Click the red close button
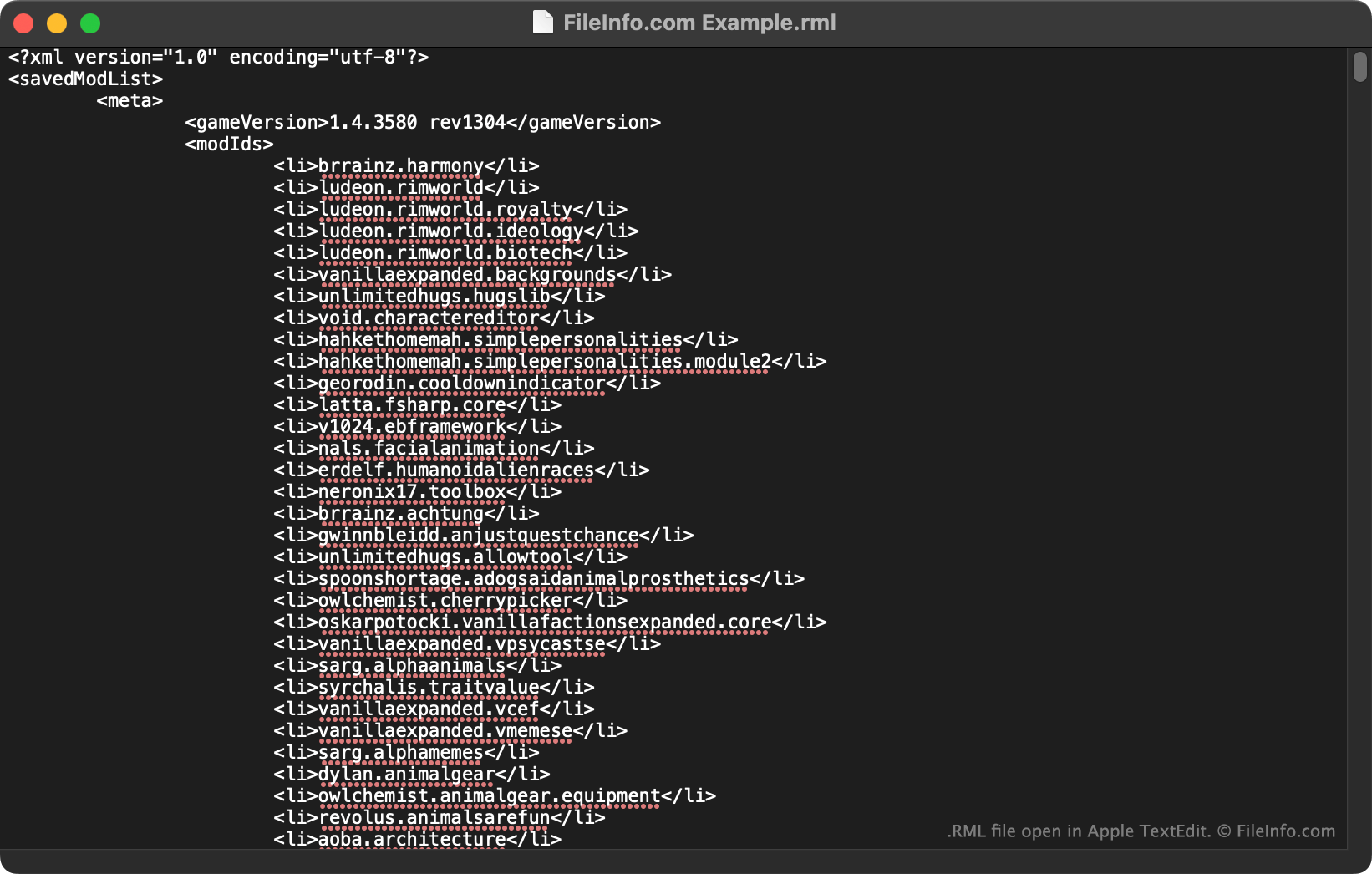 24,23
